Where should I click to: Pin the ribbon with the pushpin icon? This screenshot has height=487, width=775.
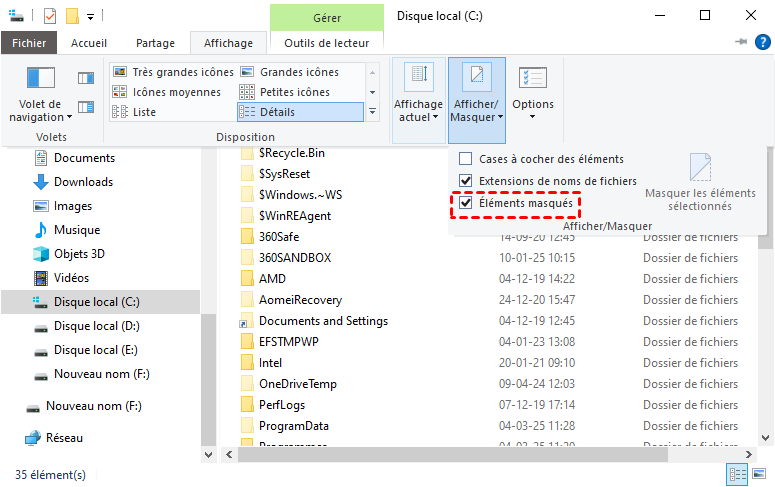741,42
